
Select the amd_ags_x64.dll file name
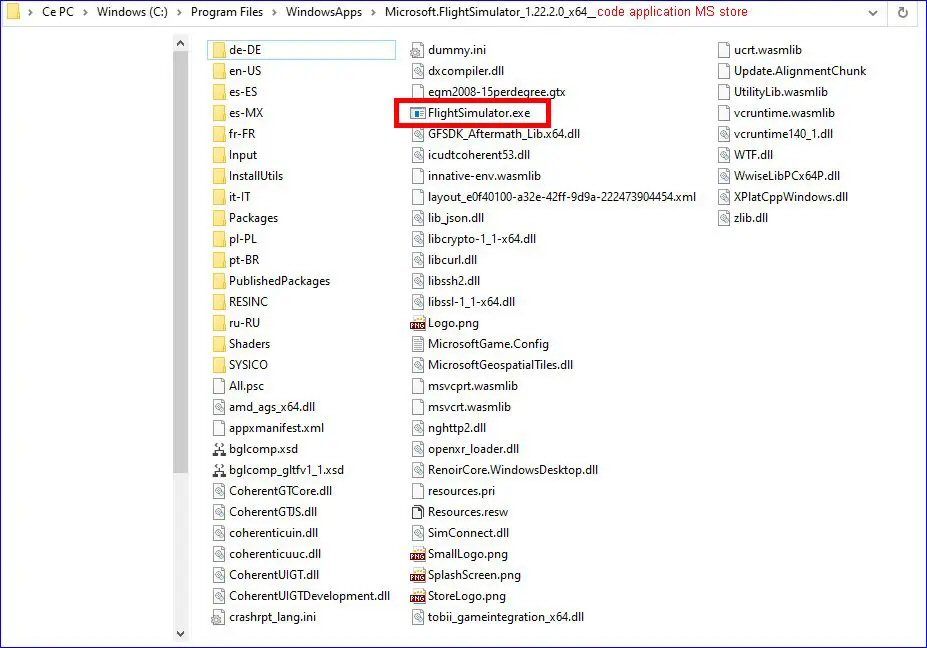272,407
